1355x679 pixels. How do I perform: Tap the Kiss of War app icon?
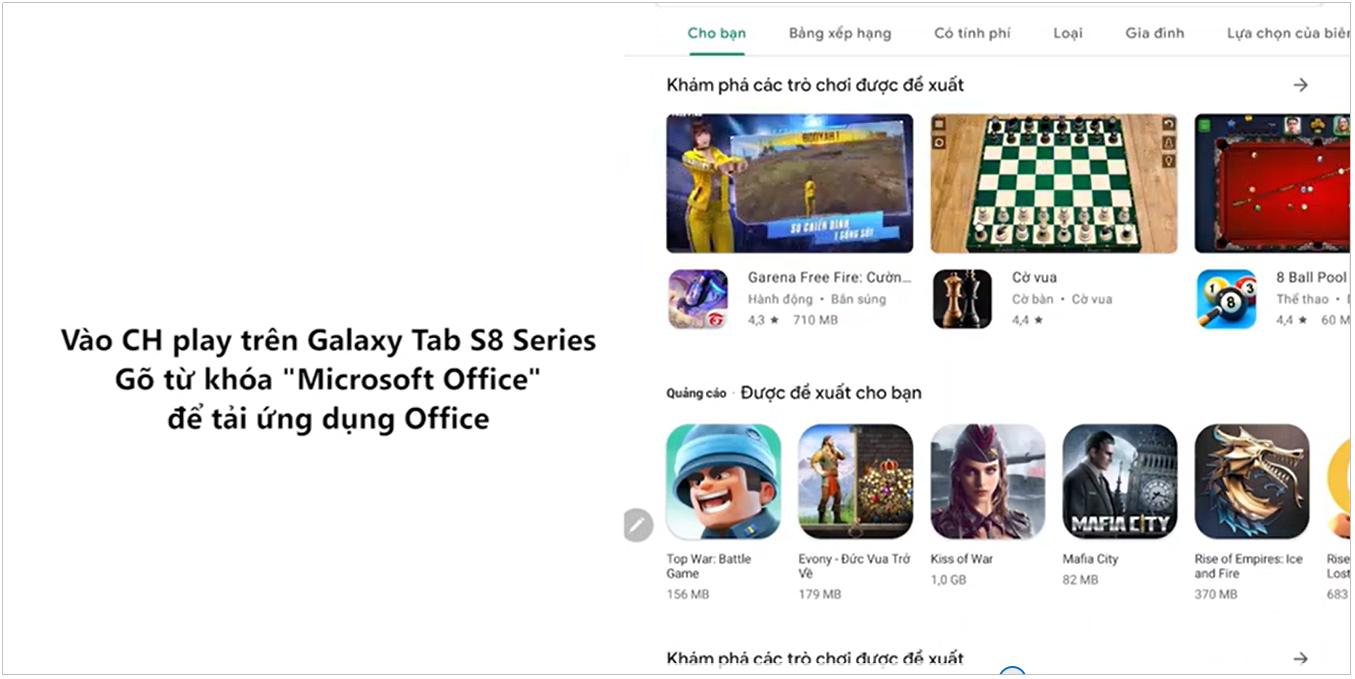point(987,482)
